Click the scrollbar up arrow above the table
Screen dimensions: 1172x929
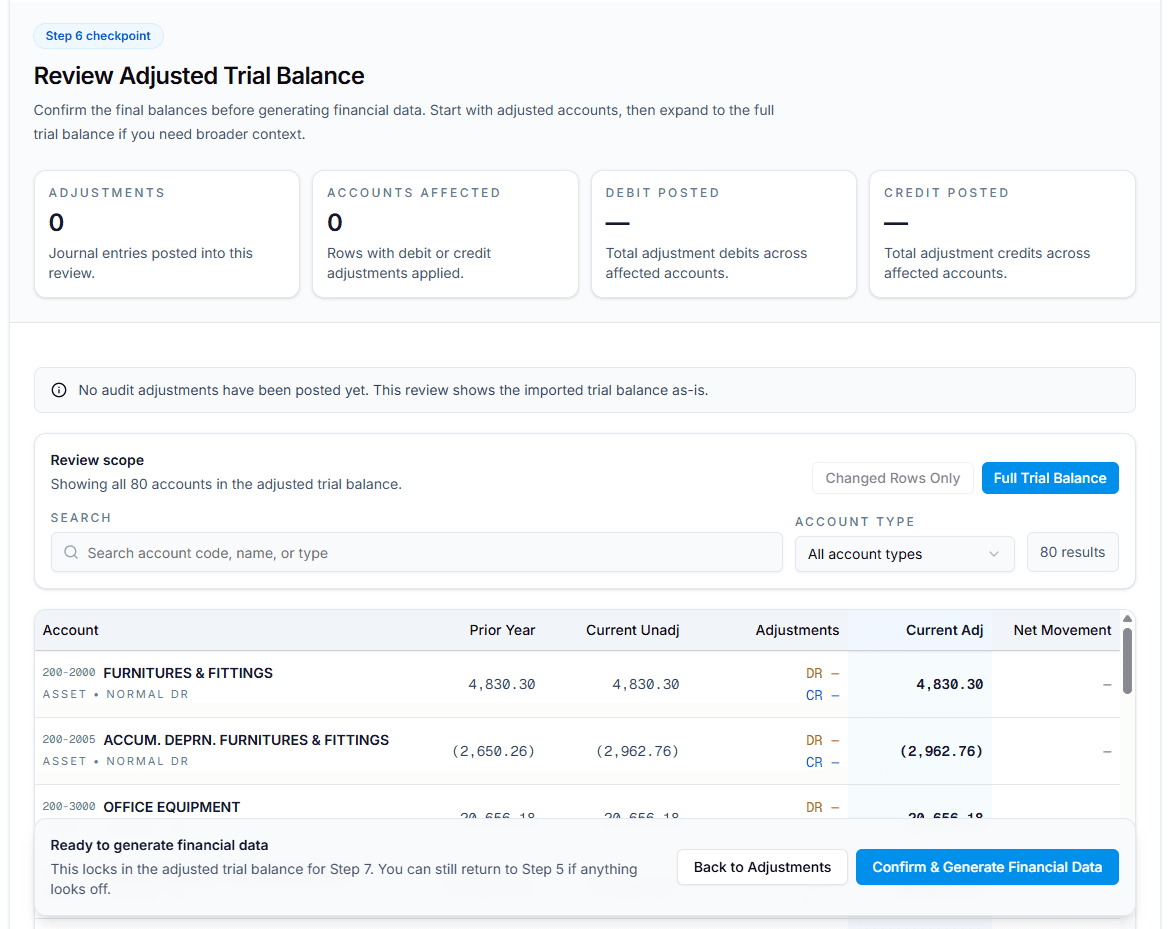(x=1127, y=618)
